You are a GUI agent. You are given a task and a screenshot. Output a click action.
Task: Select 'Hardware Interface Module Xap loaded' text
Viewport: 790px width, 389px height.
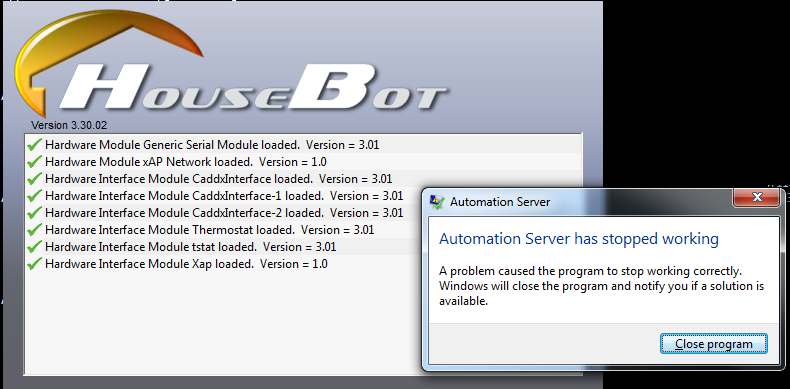[149, 264]
